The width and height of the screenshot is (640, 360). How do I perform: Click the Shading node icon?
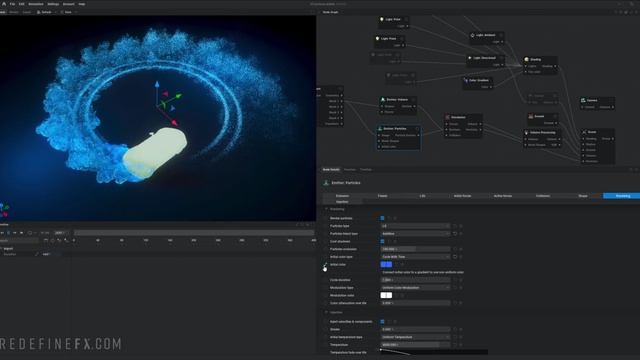527,59
